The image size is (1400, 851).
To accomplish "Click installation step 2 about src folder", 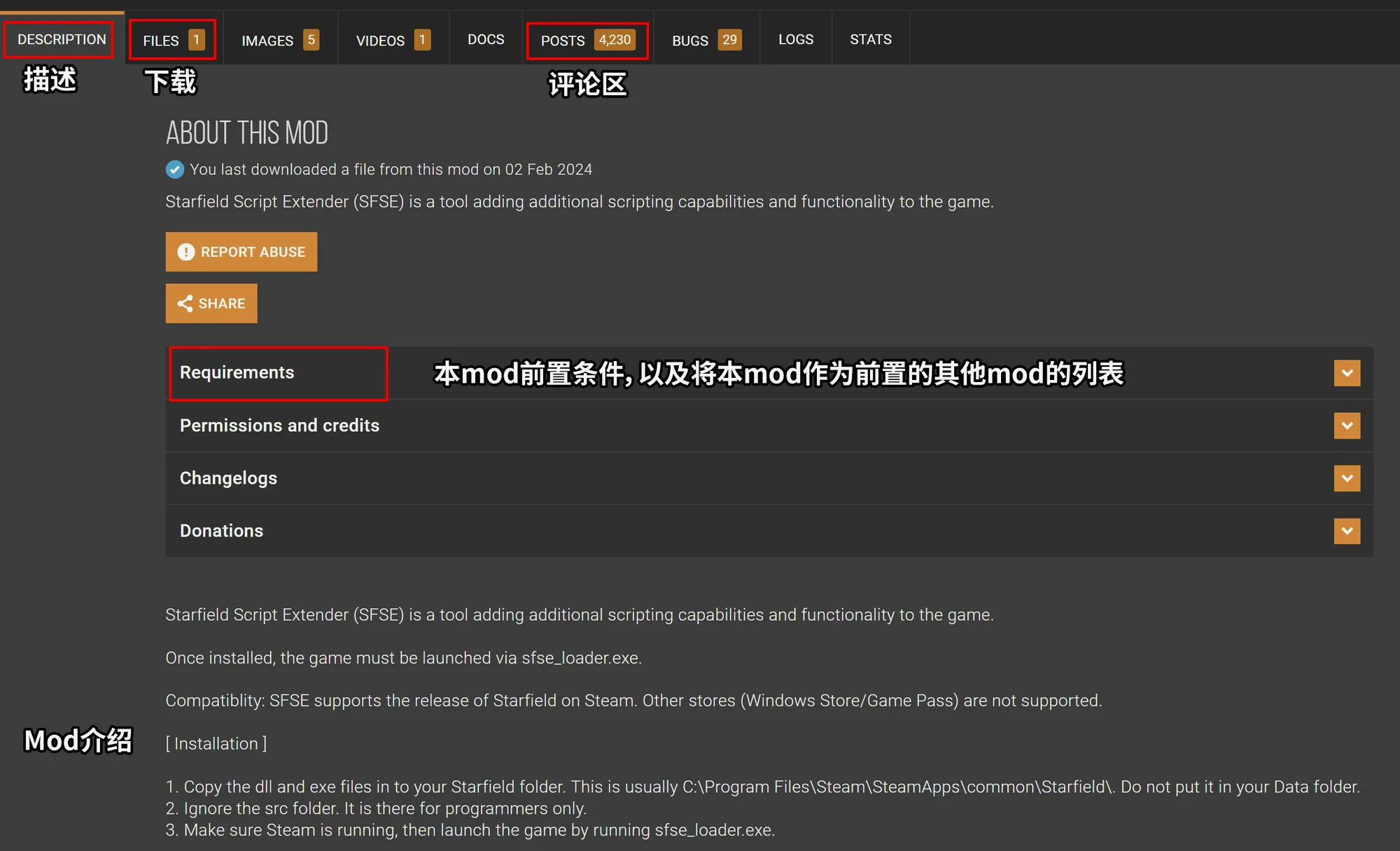I will [376, 808].
